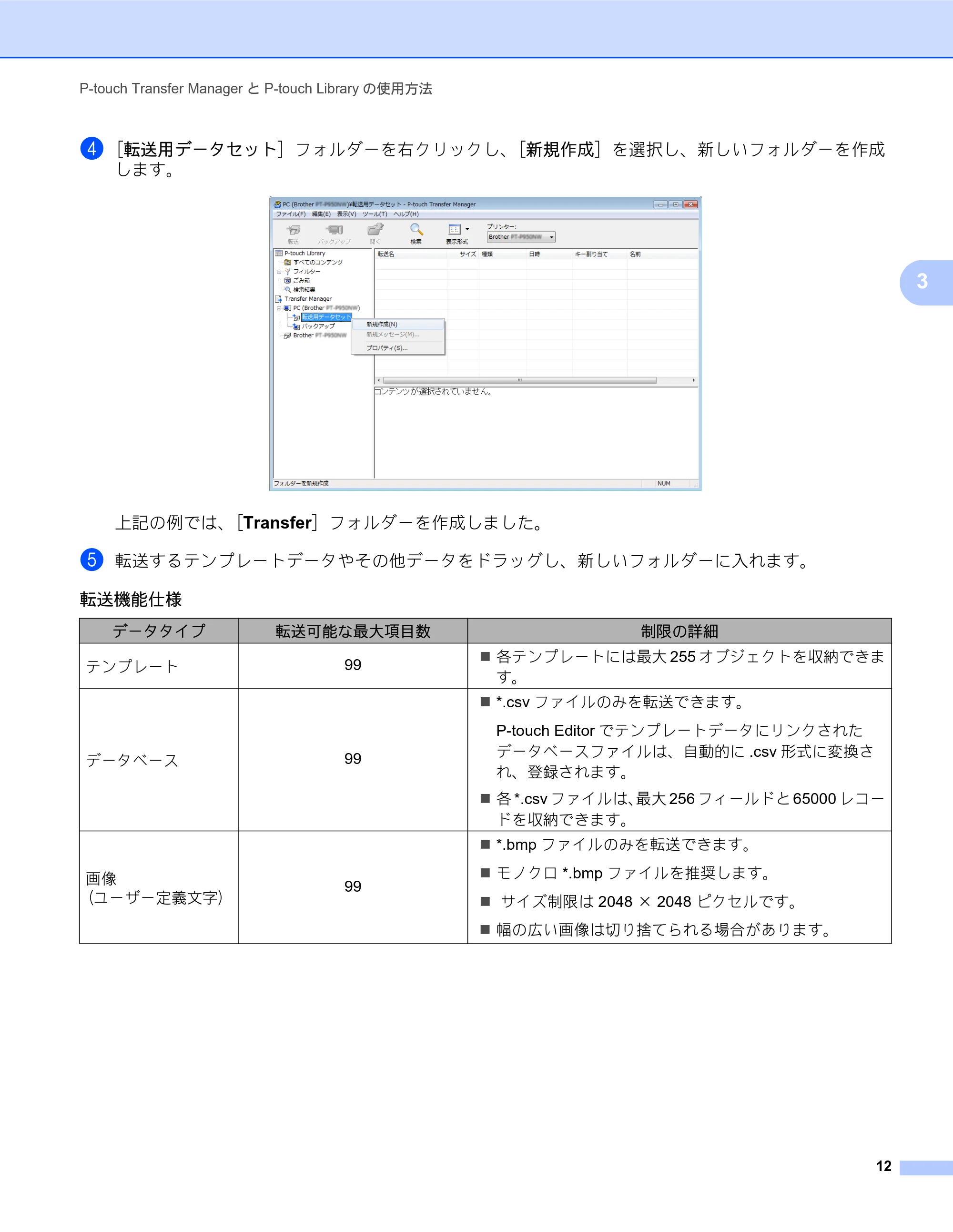This screenshot has height=1232, width=953.
Task: Select the 転送用データセット folder in tree
Action: pos(326,317)
